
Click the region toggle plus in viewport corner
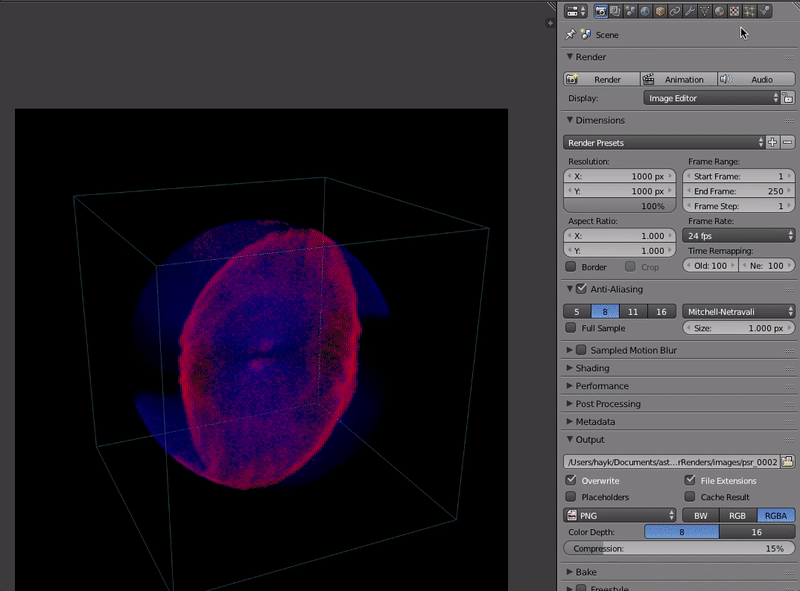pos(549,22)
